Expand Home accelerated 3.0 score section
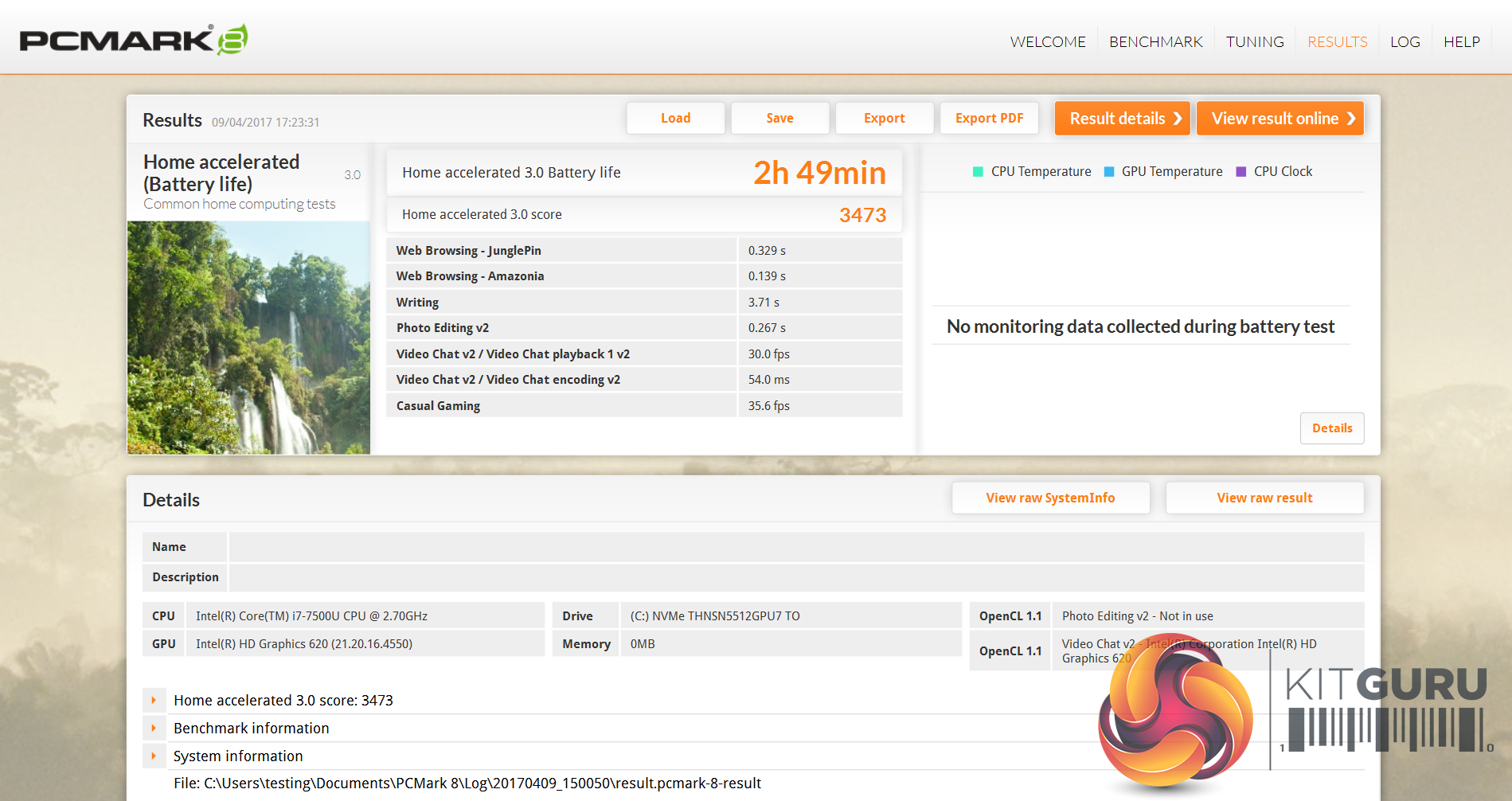This screenshot has height=801, width=1512. (154, 701)
